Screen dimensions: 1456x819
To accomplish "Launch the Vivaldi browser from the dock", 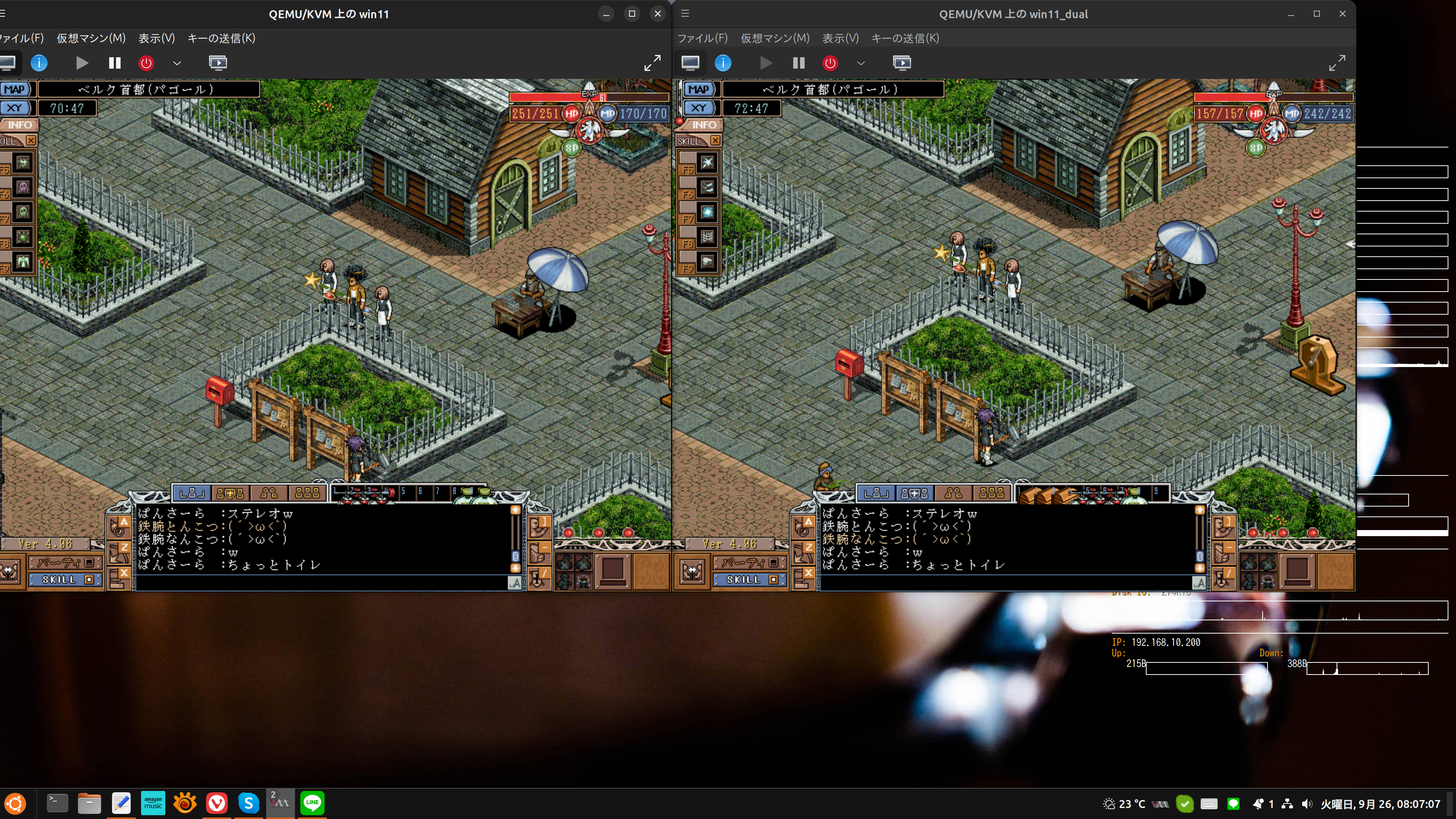I will tap(217, 803).
